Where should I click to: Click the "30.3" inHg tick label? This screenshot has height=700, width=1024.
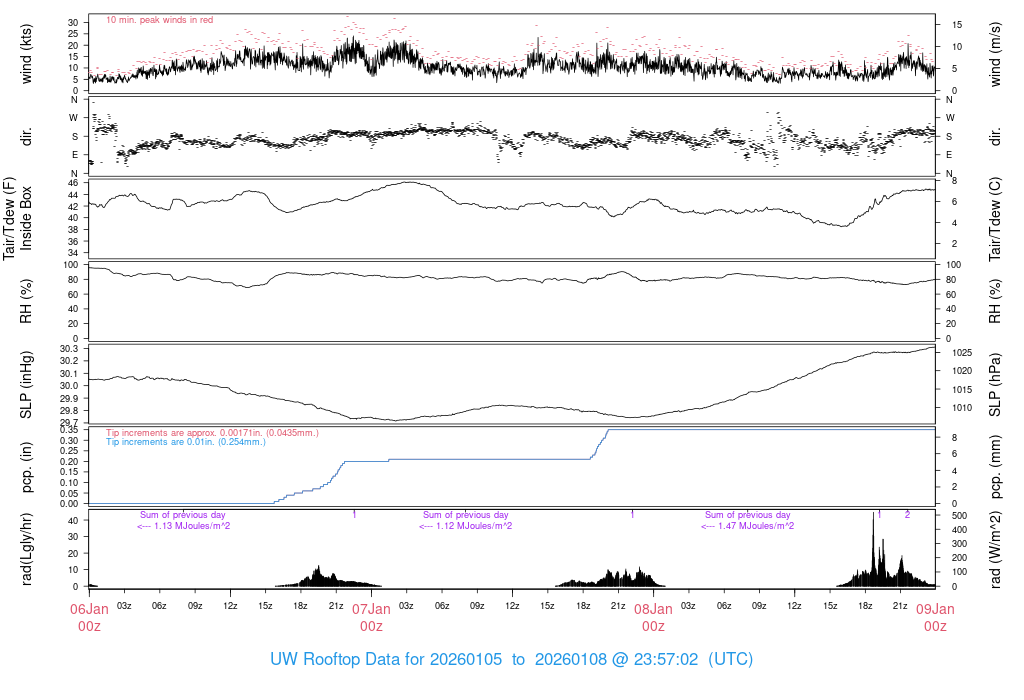69,349
